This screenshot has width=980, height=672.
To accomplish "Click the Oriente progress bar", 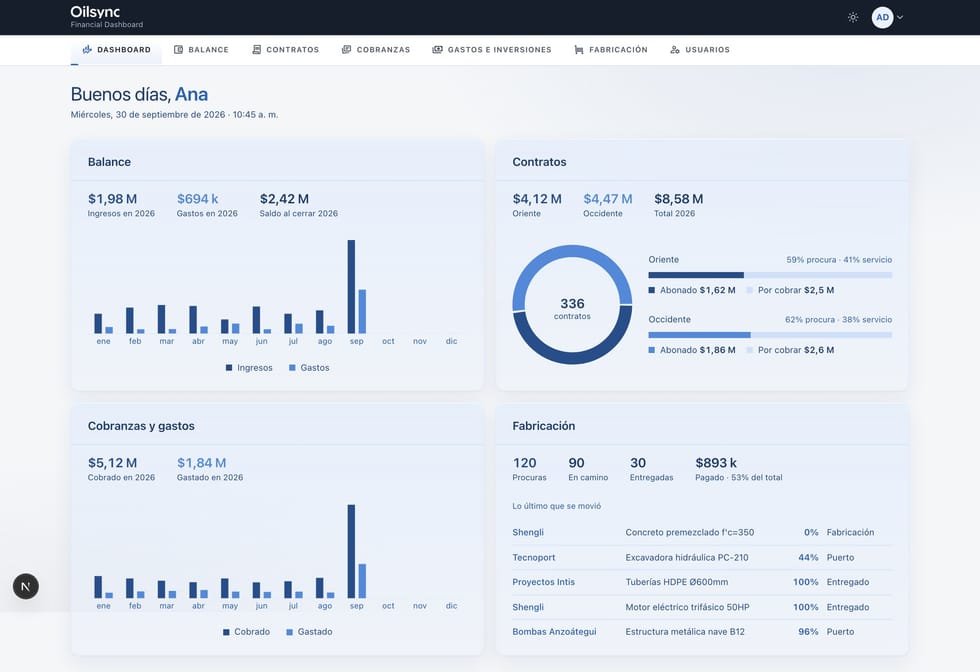I will [x=770, y=275].
